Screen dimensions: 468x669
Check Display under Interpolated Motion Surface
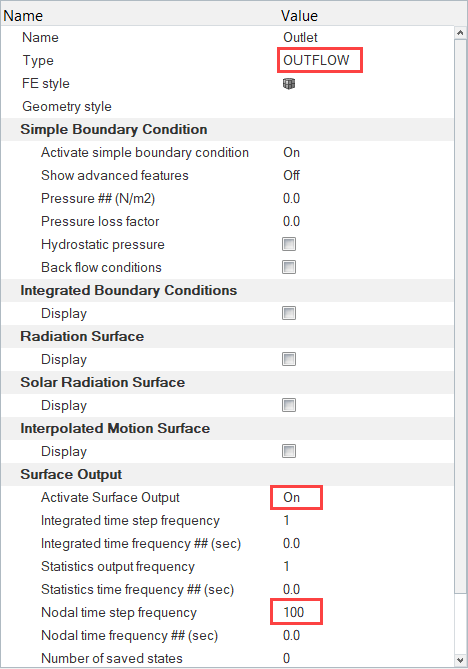tap(289, 451)
